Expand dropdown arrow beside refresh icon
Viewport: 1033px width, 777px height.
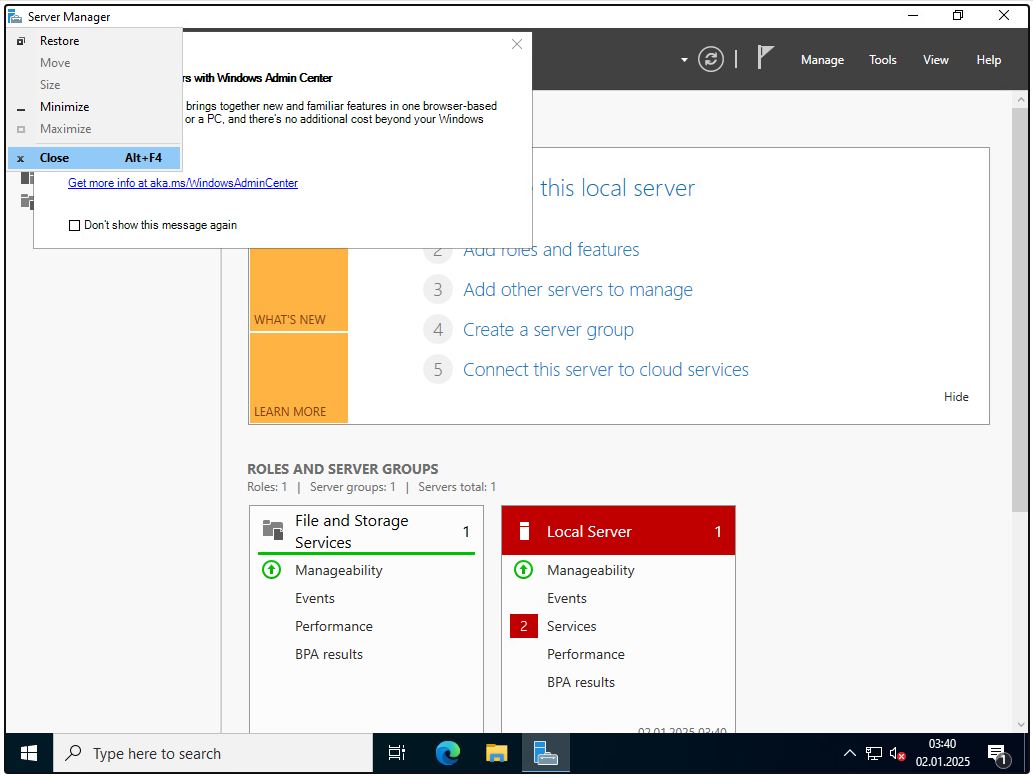coord(684,60)
